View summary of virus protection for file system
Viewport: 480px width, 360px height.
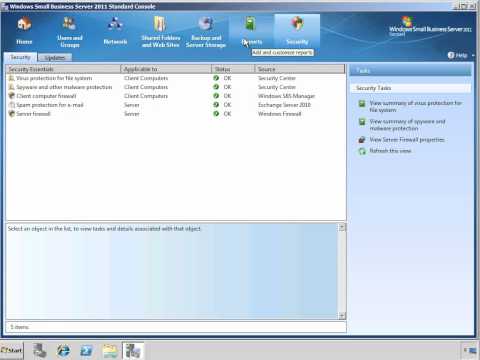tap(415, 106)
